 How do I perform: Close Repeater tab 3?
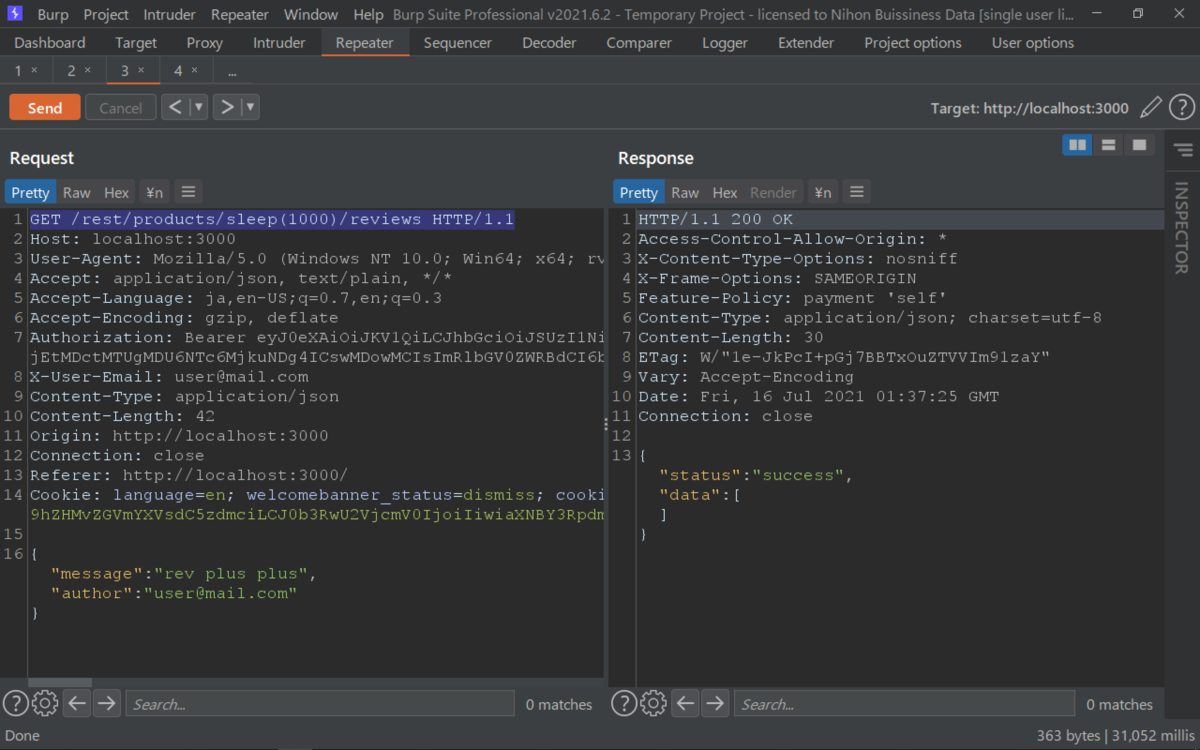(x=141, y=70)
